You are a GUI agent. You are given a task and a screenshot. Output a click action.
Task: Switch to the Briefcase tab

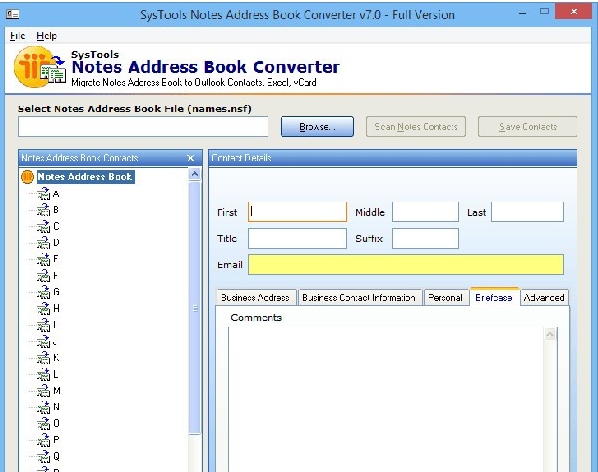tap(494, 297)
